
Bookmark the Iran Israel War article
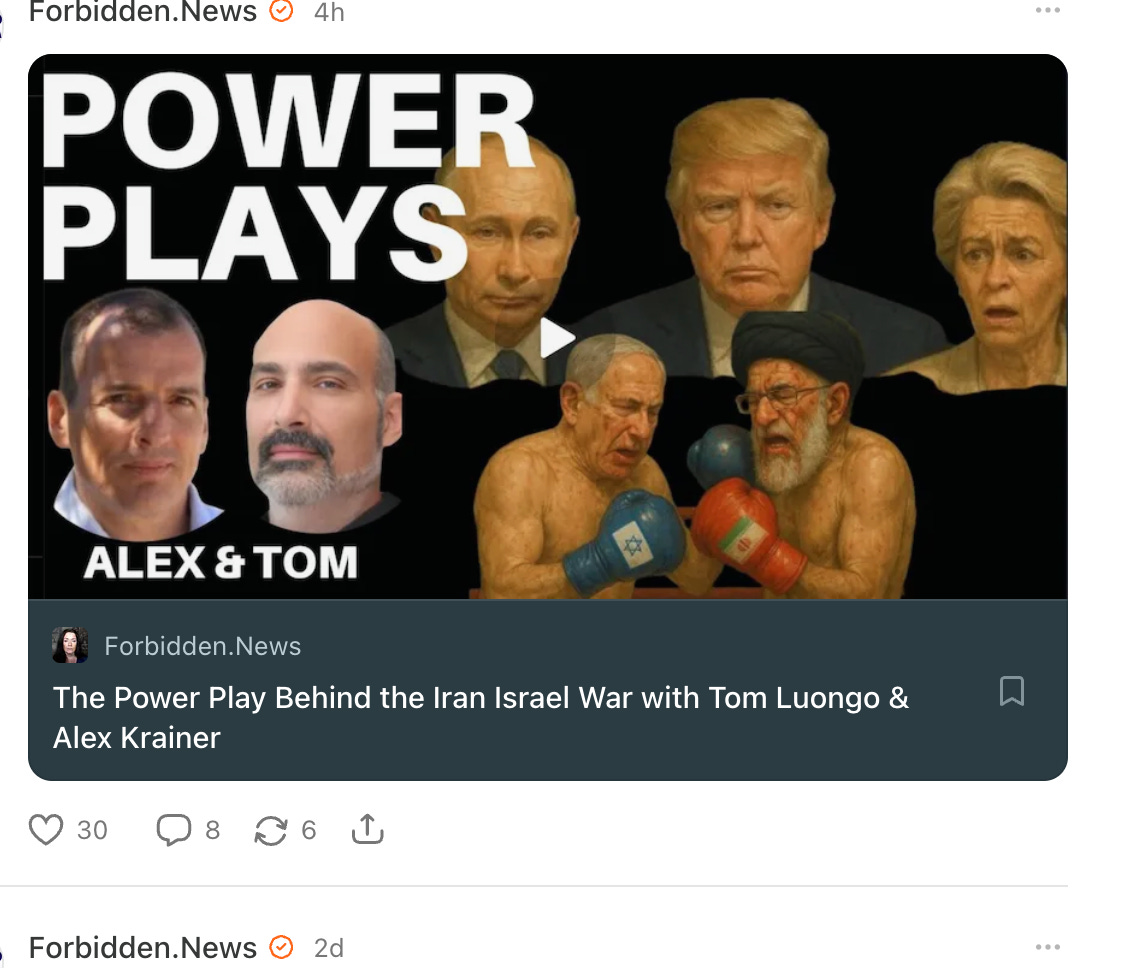1012,691
